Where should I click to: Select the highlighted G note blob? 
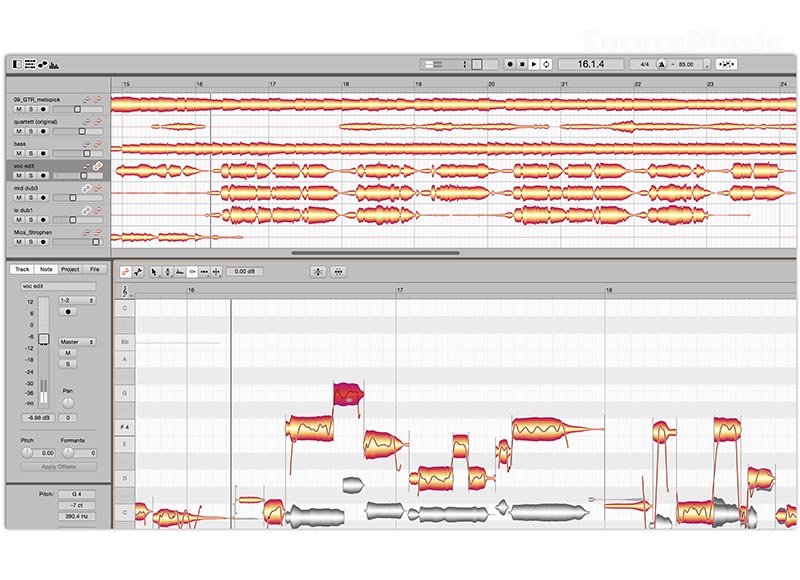(x=348, y=394)
